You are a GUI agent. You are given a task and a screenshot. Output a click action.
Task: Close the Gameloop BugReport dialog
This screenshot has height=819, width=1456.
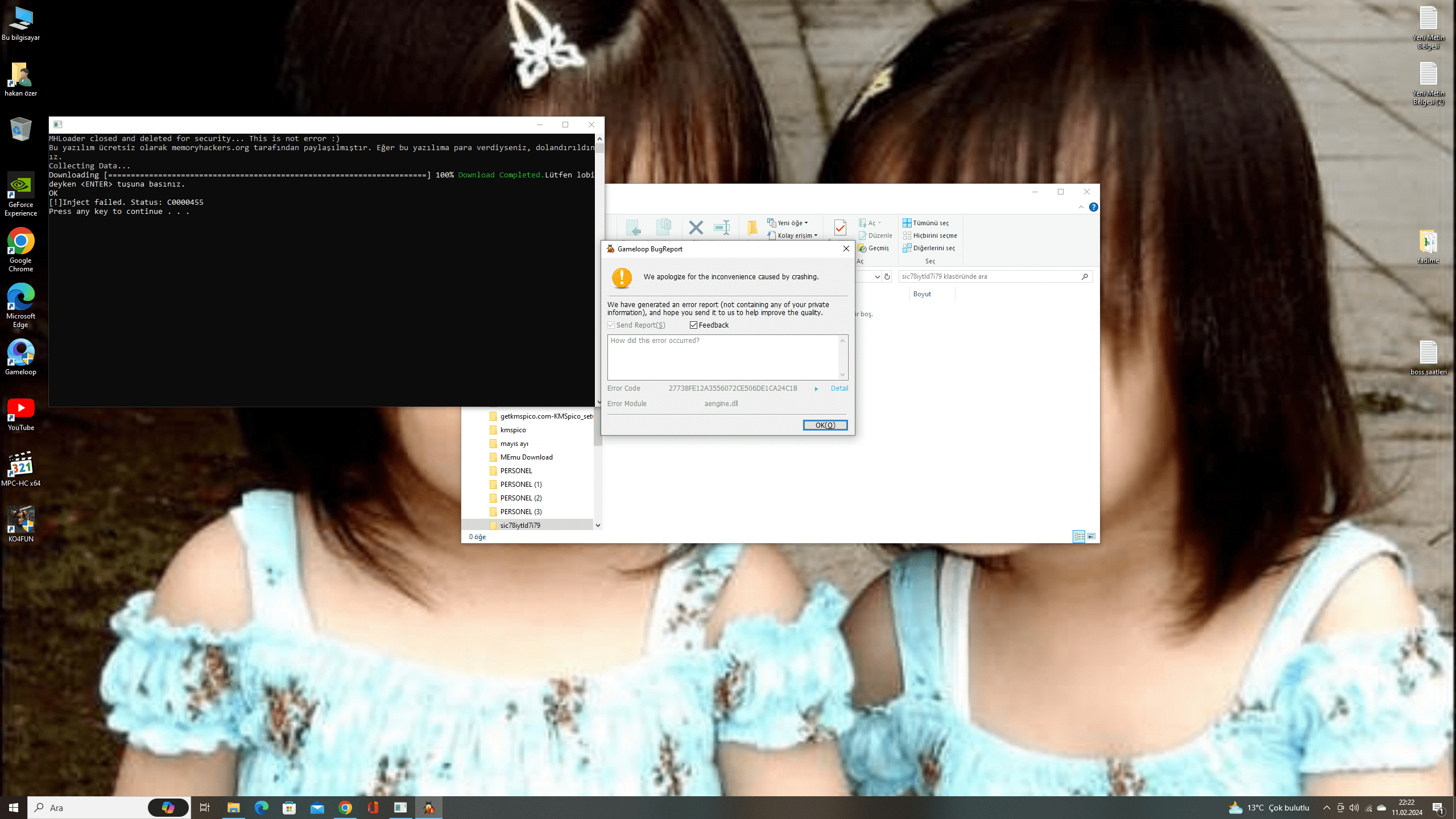pos(846,249)
